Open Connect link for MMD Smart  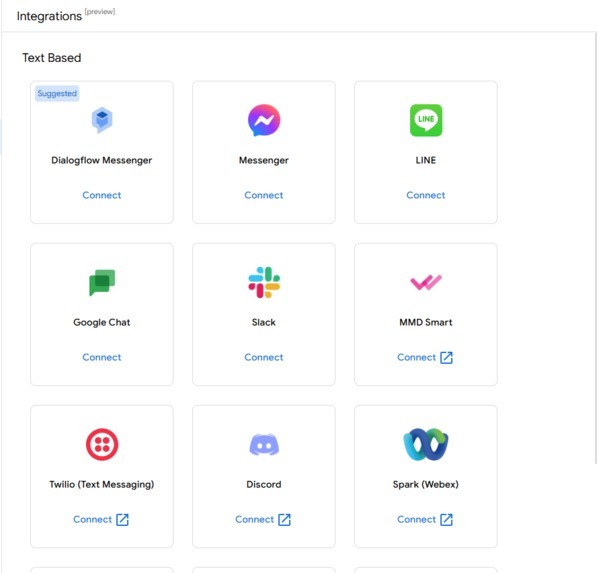(x=417, y=358)
